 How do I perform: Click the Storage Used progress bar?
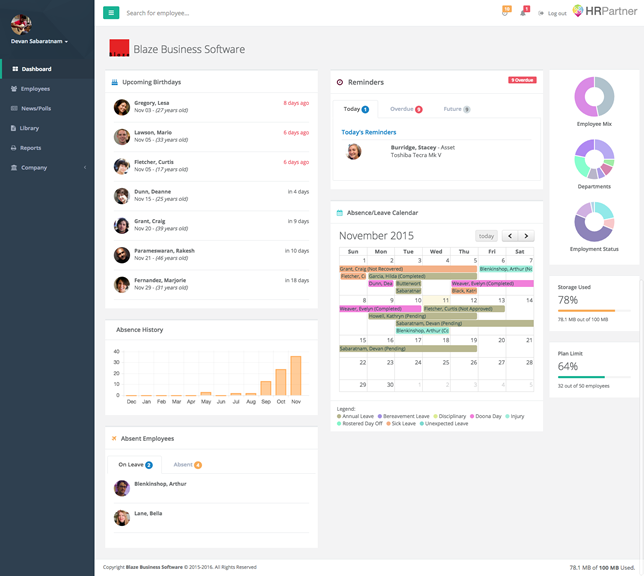(x=594, y=311)
